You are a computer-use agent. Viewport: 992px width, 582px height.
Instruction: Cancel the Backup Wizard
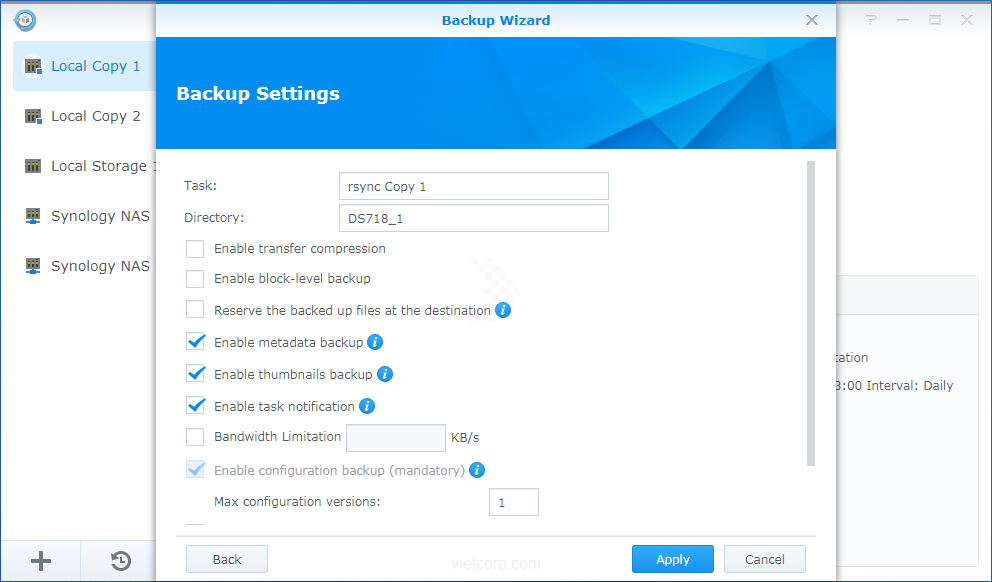[764, 559]
